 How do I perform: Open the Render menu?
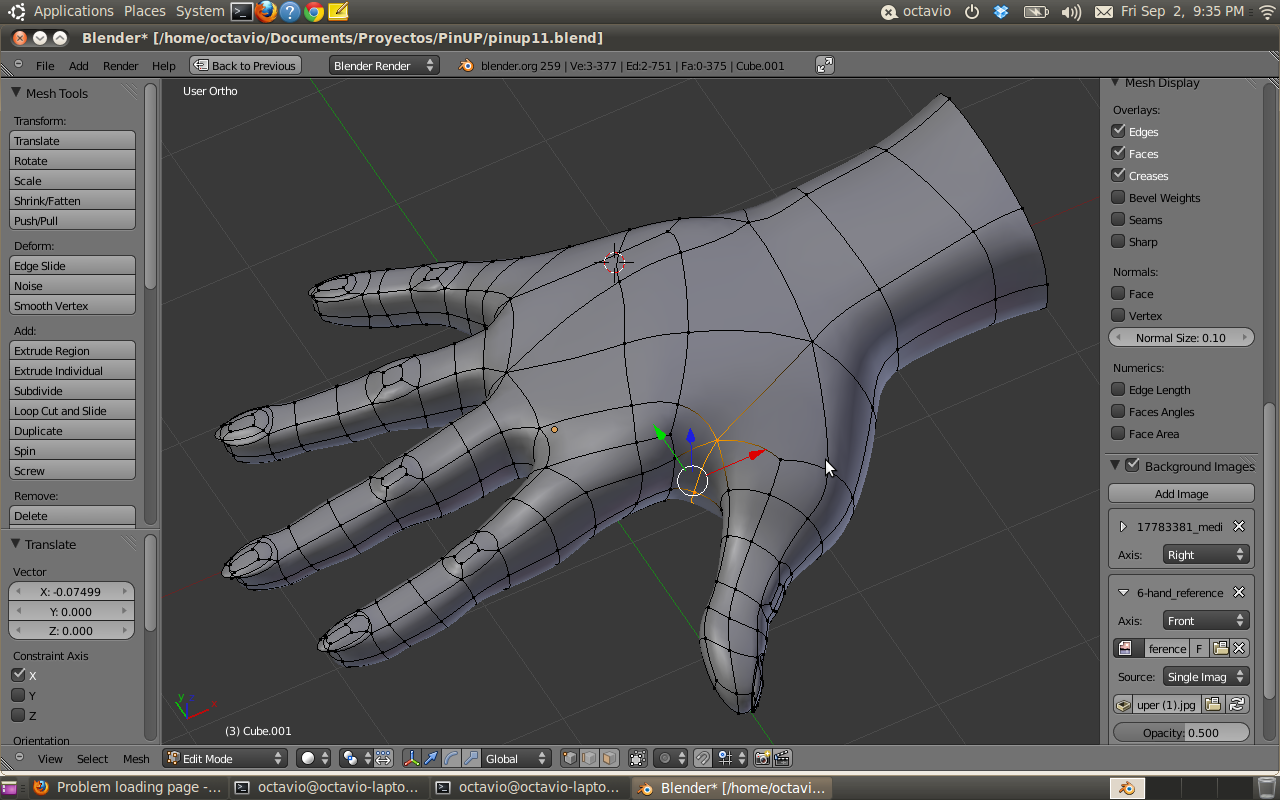pyautogui.click(x=120, y=66)
